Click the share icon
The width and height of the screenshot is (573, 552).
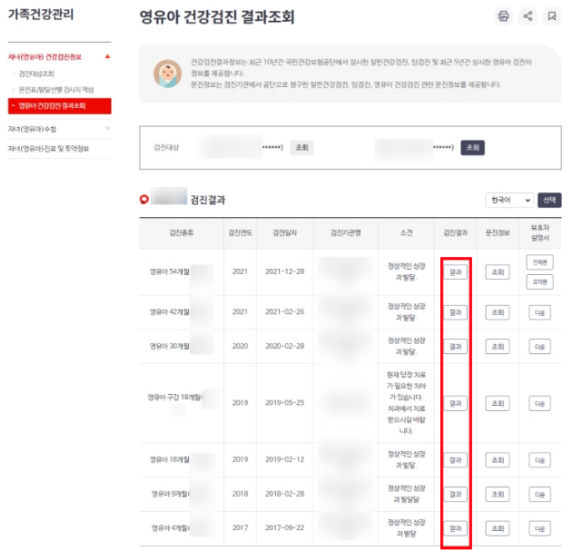coord(528,16)
